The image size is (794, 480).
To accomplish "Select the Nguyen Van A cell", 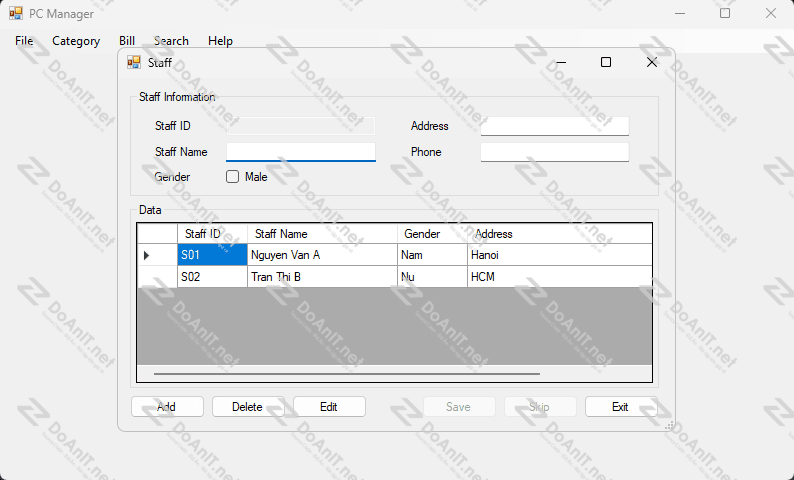I will coord(322,255).
